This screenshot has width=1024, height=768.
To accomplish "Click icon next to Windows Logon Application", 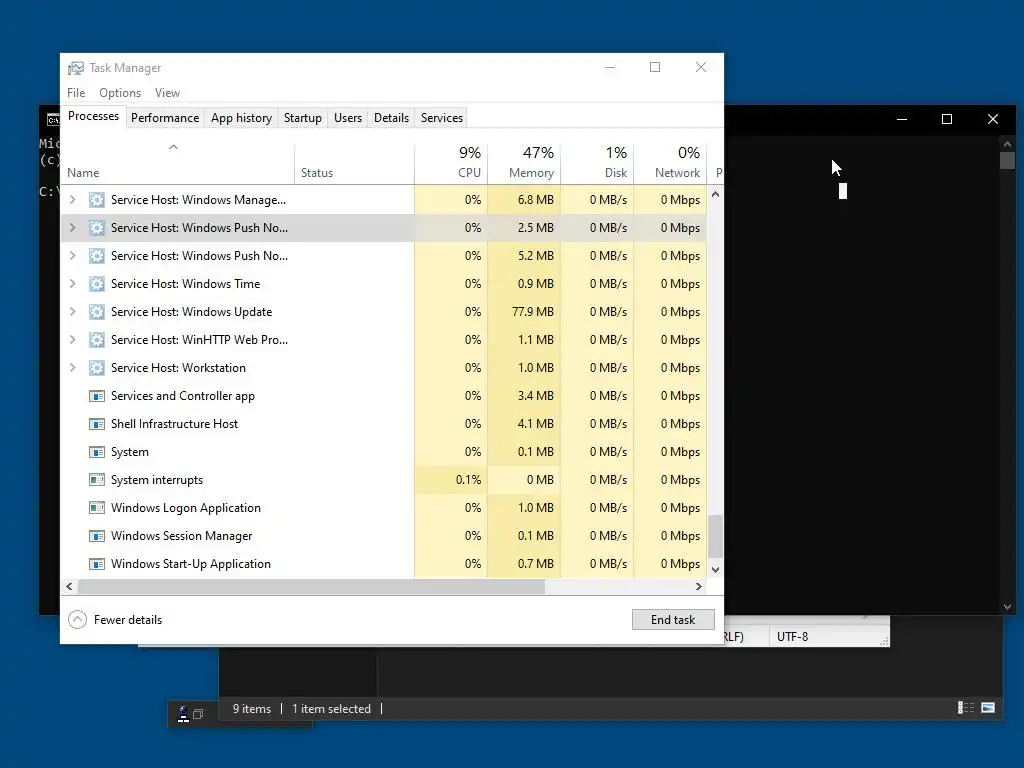I will 97,508.
